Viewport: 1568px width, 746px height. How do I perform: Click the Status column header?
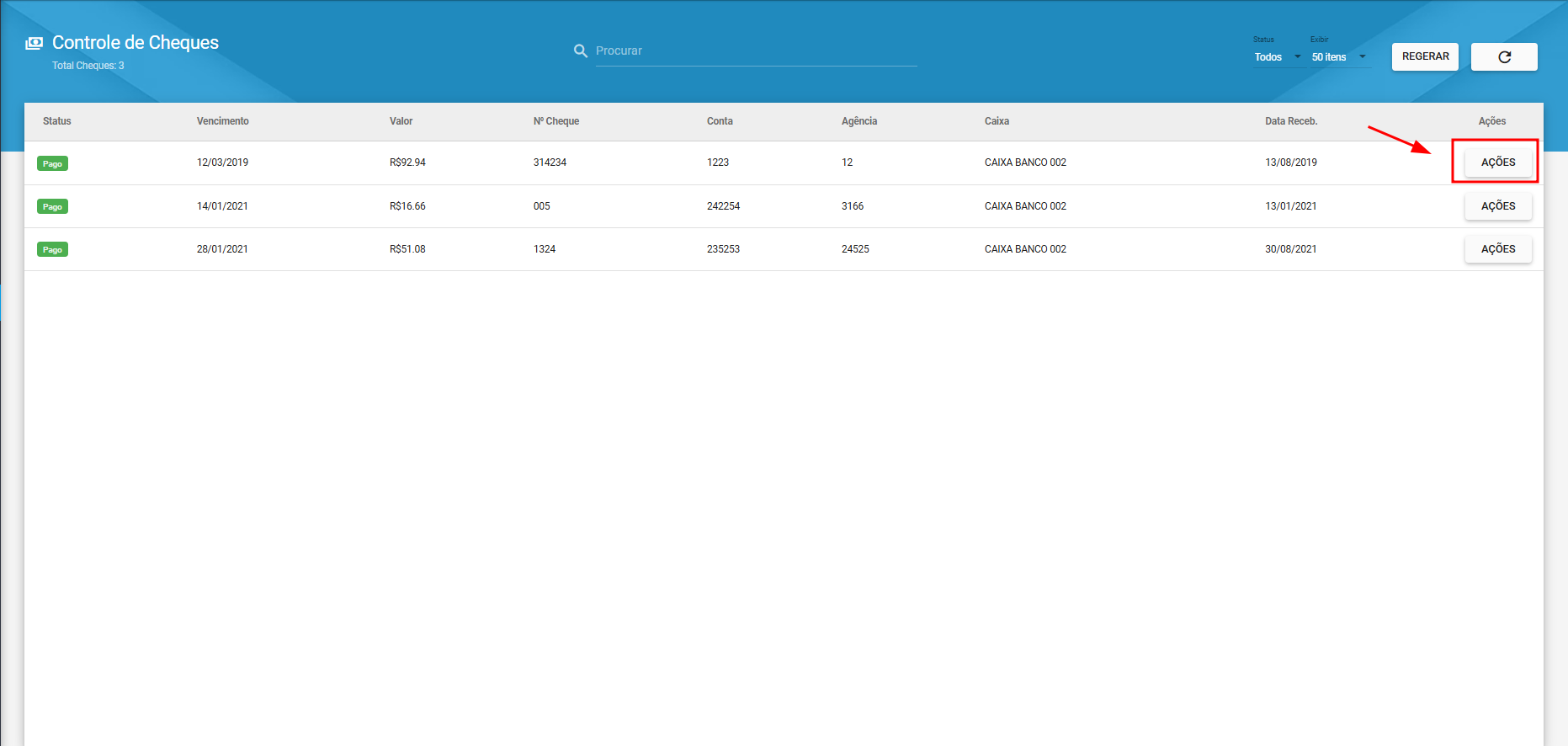click(57, 121)
